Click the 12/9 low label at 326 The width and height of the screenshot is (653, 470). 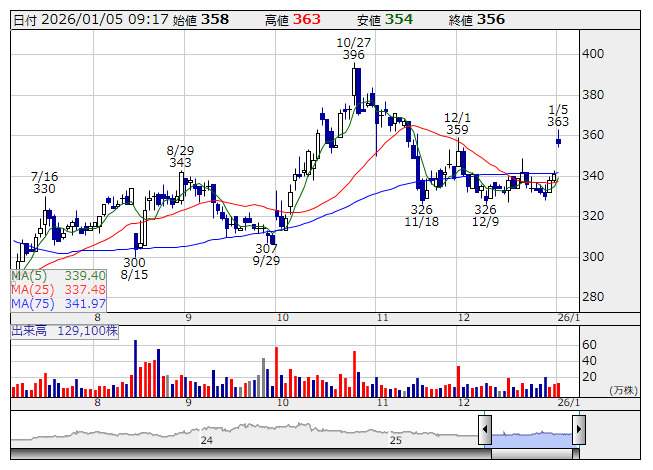(x=485, y=216)
